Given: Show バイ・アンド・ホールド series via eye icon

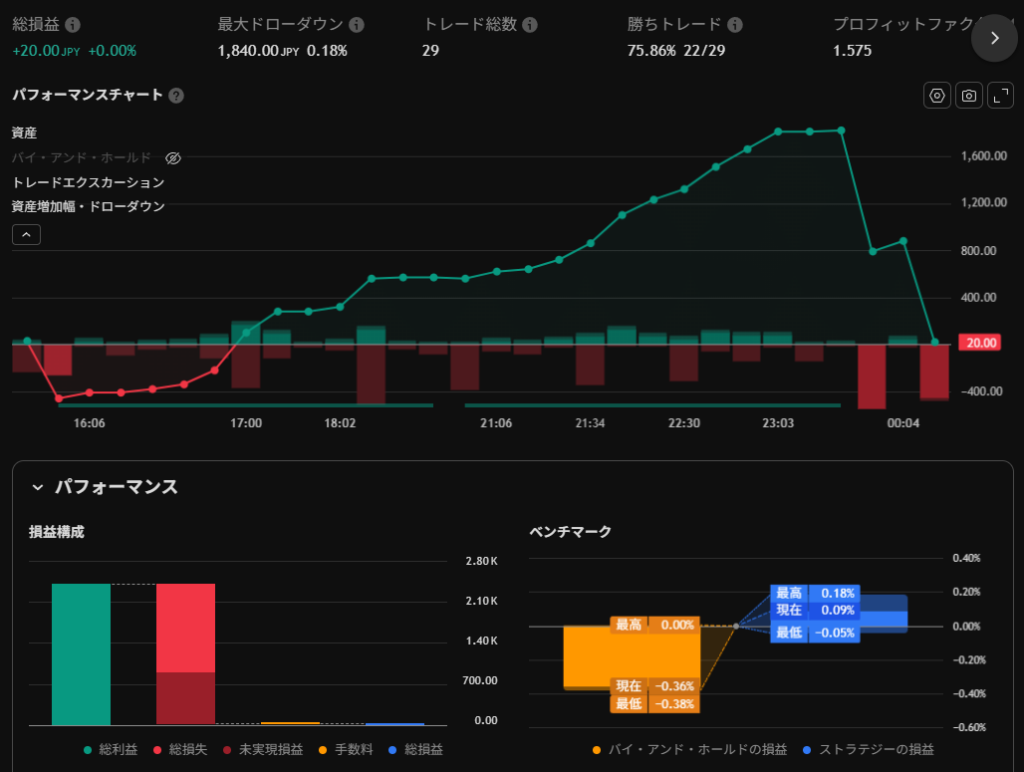Looking at the screenshot, I should point(172,158).
